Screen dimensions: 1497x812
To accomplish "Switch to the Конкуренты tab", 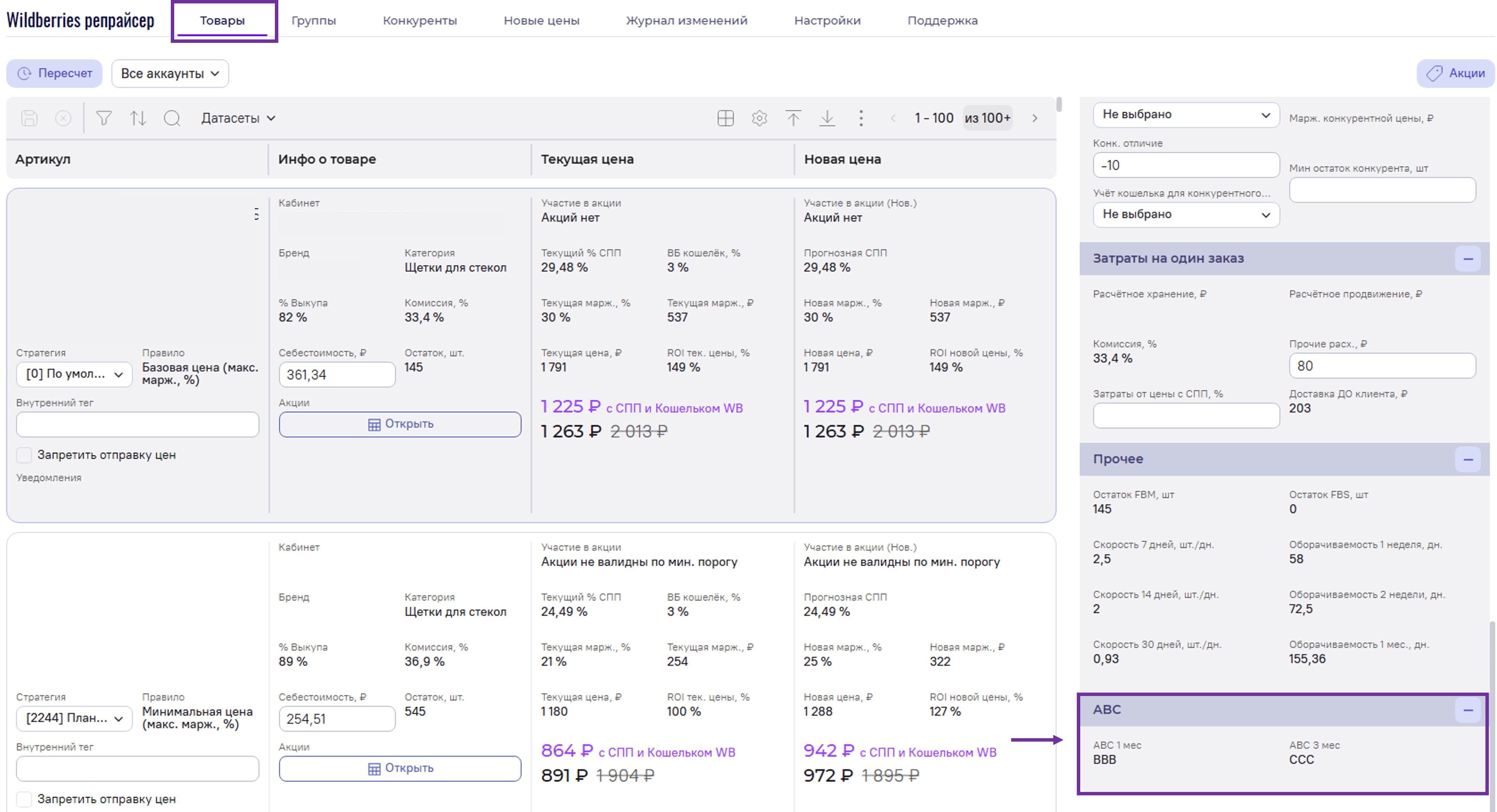I will [420, 20].
